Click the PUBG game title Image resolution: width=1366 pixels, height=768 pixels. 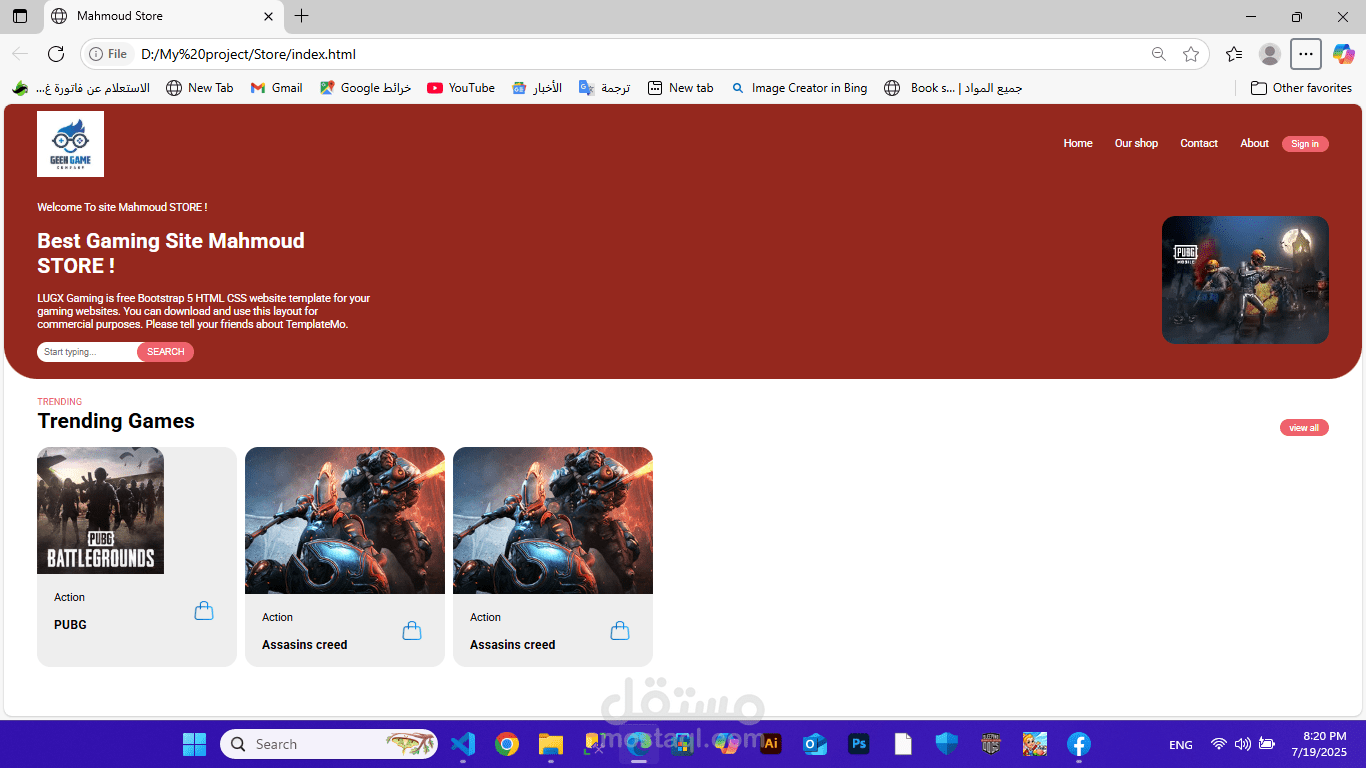point(70,625)
